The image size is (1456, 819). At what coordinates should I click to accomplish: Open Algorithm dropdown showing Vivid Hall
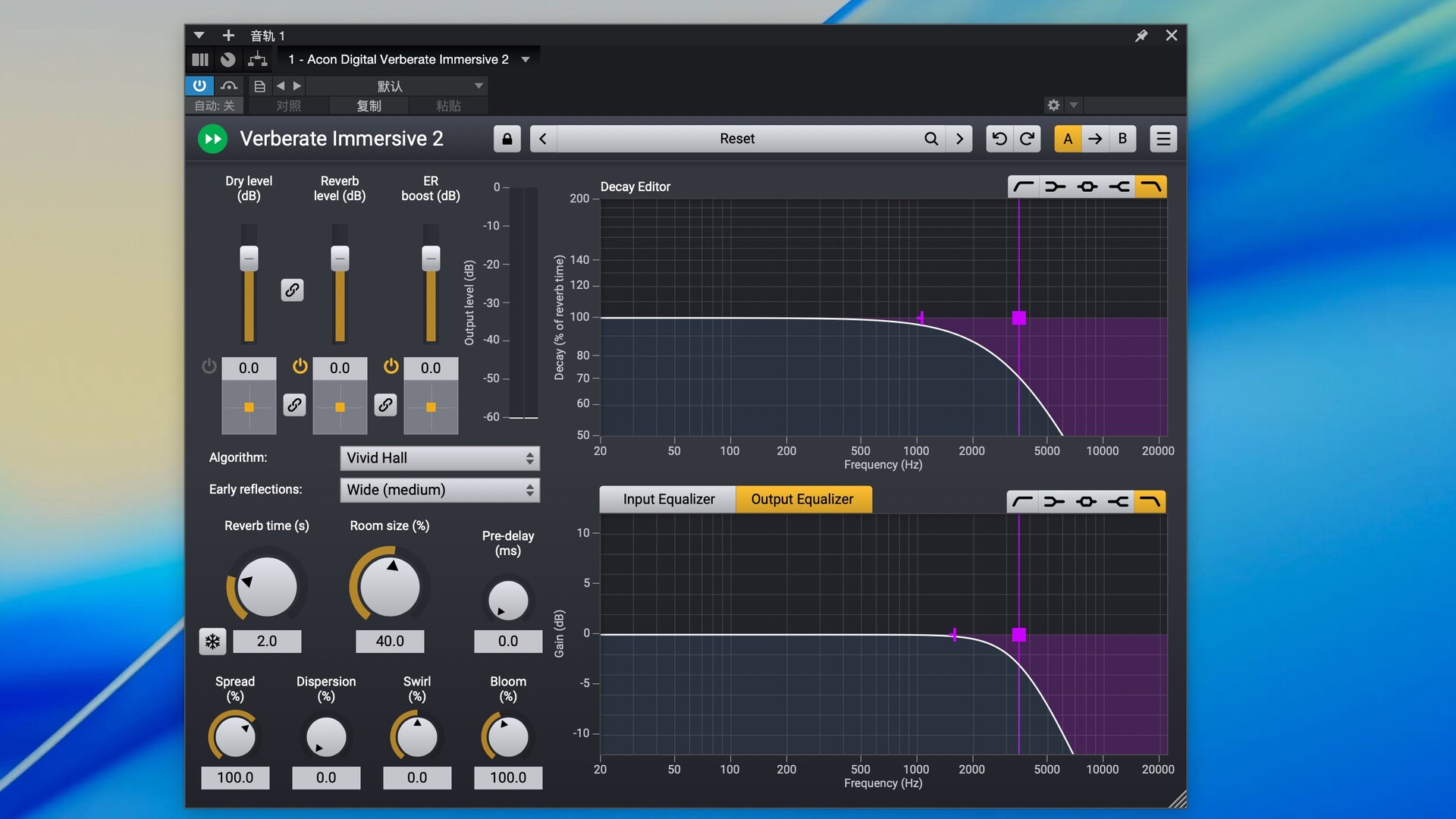[x=440, y=458]
